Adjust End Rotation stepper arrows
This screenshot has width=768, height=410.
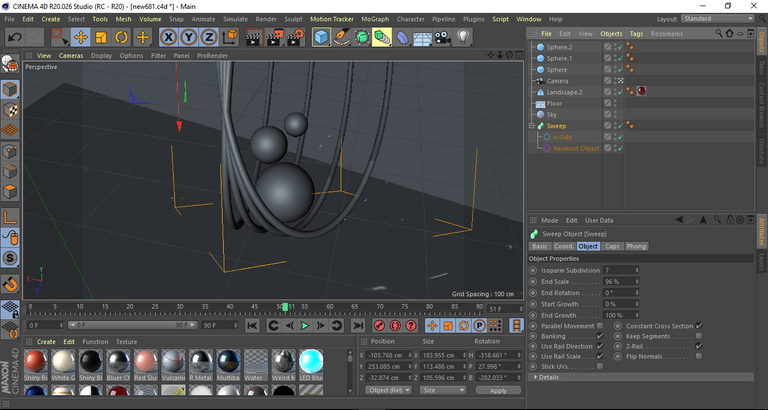click(637, 293)
